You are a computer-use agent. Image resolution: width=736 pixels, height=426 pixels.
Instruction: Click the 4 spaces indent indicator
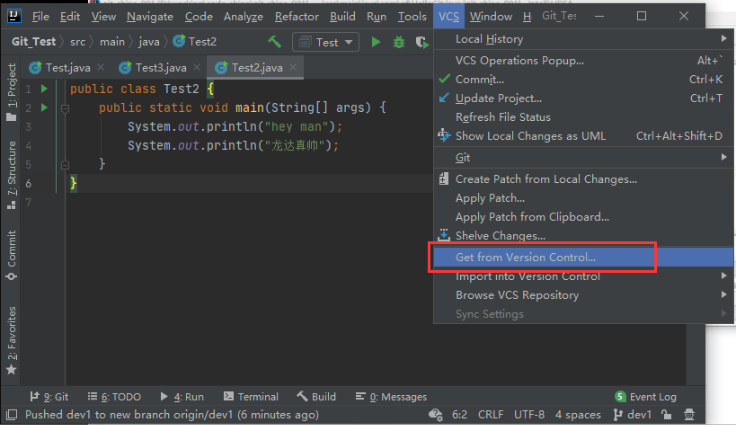click(x=578, y=415)
